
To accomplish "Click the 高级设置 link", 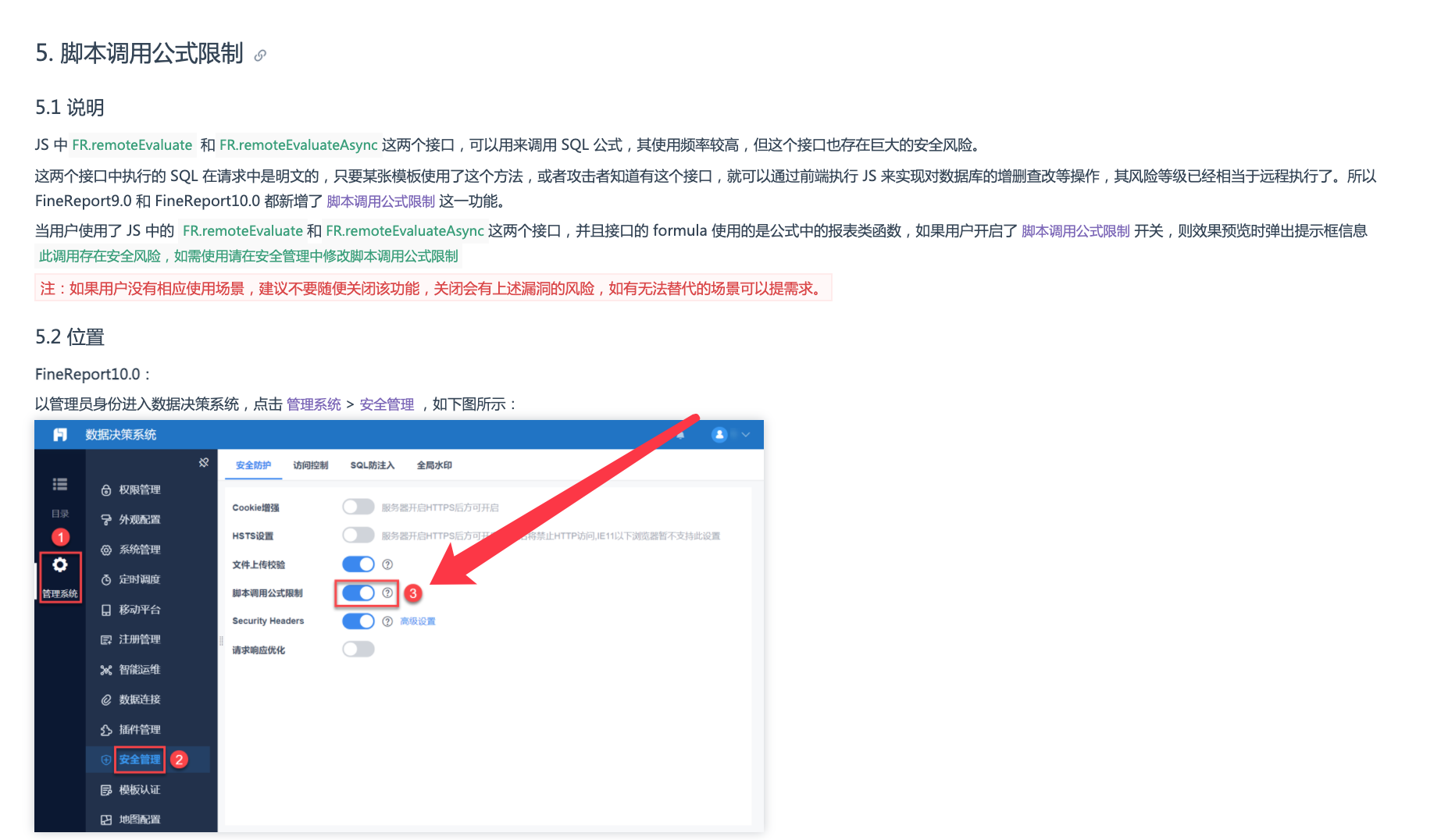I will coord(418,621).
